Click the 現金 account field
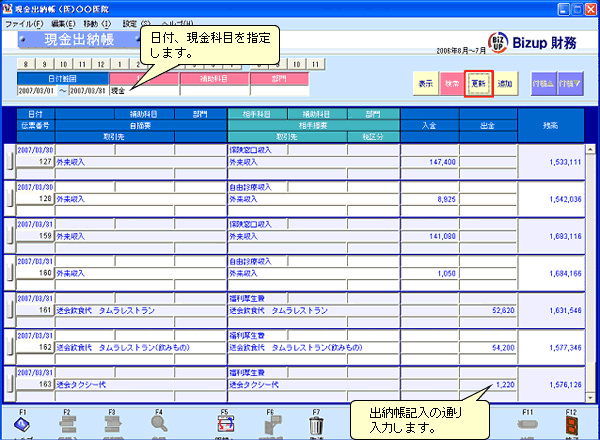 click(x=144, y=91)
